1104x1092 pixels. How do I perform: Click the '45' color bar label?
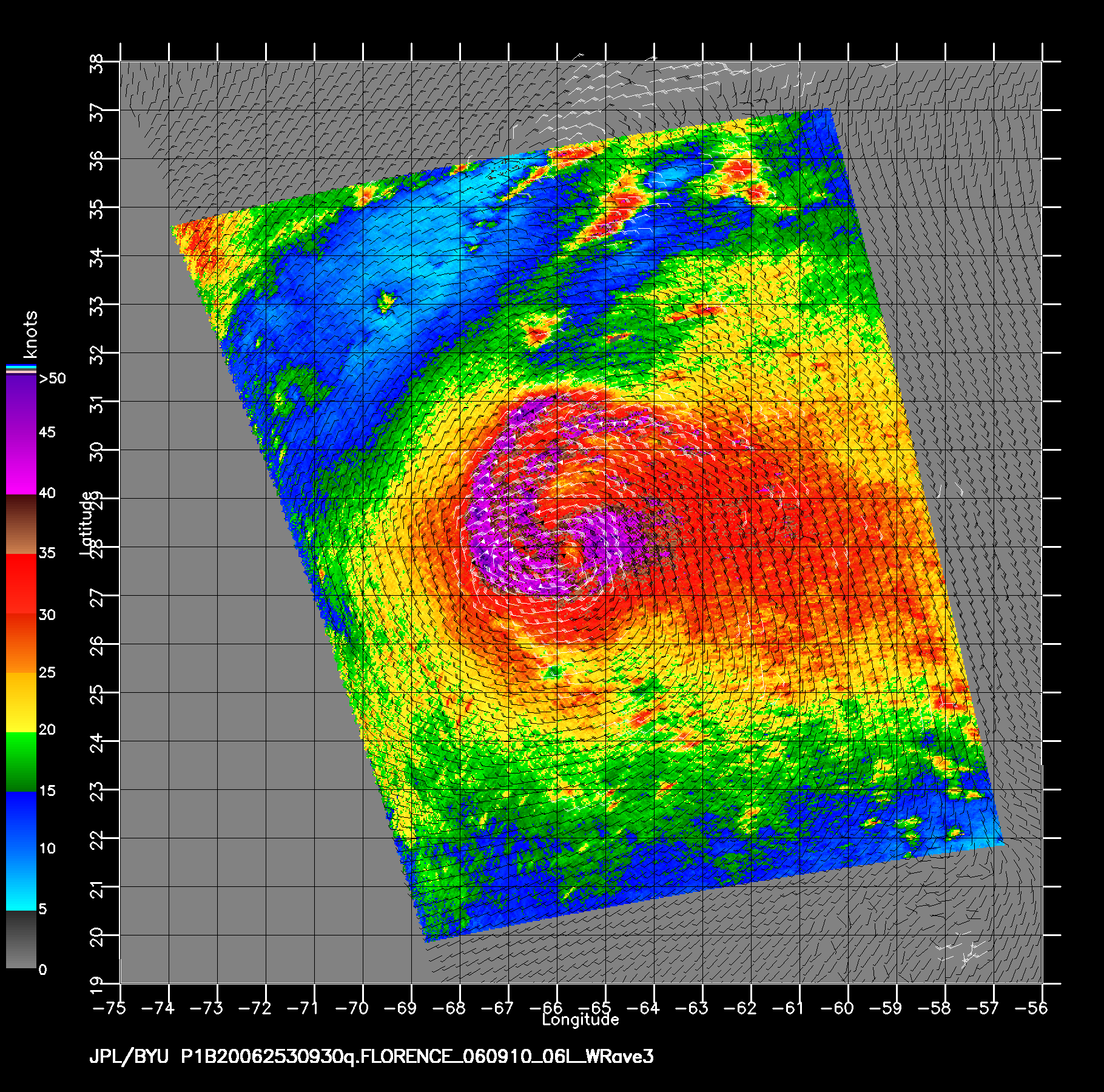point(47,433)
